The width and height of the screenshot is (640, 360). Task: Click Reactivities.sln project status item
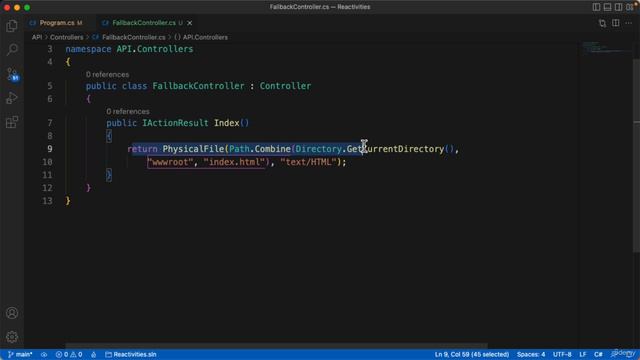[x=131, y=354]
